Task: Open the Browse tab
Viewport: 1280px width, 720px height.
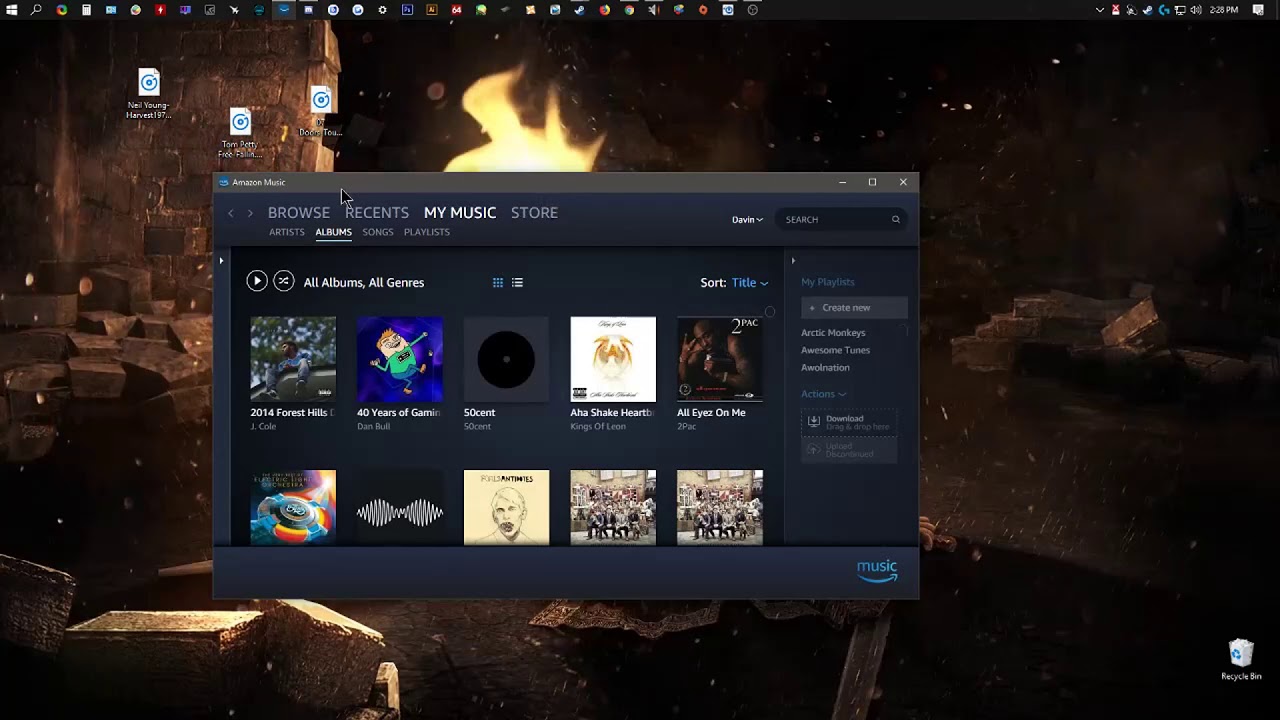Action: (299, 212)
